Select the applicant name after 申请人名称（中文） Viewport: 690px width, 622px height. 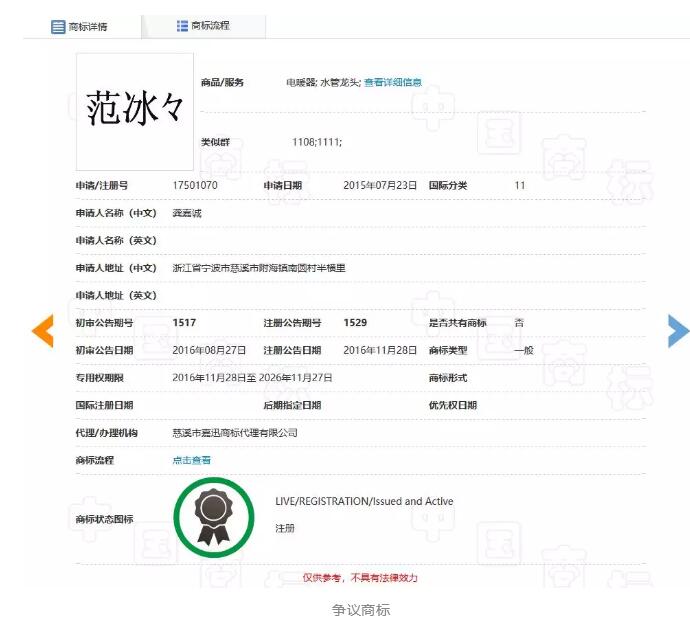[x=187, y=213]
